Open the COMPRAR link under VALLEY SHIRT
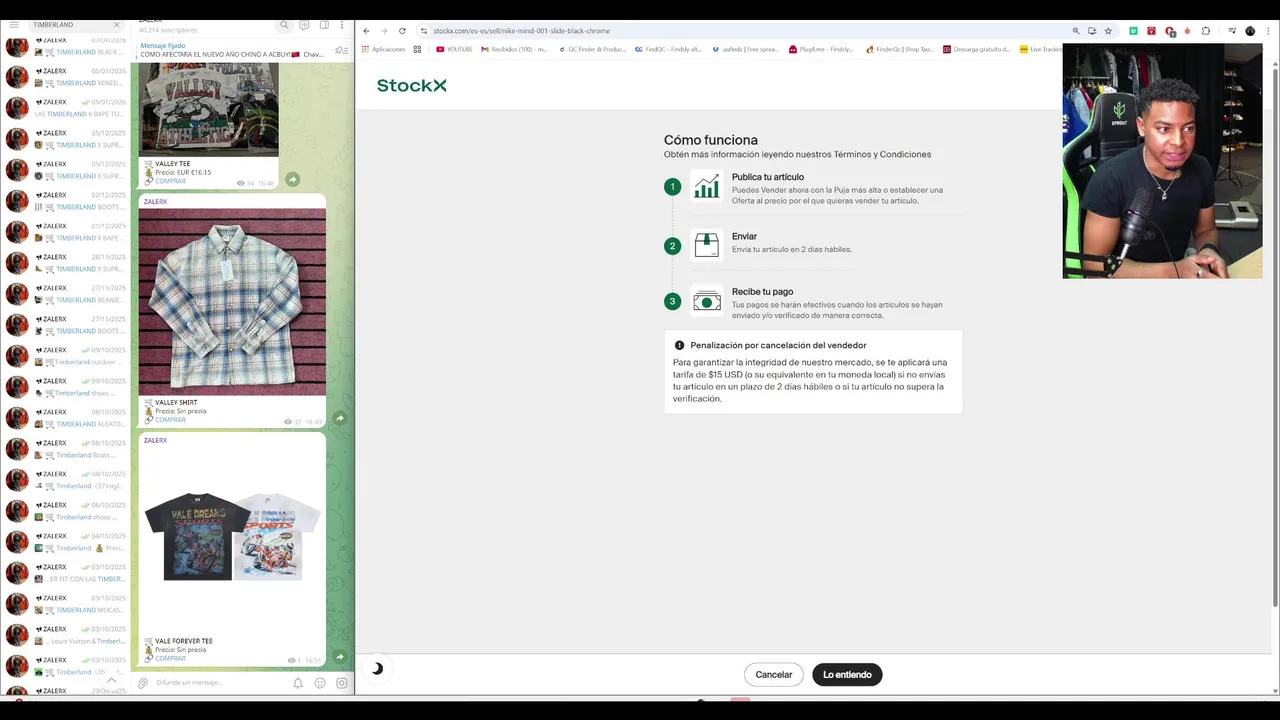1280x720 pixels. [x=170, y=420]
